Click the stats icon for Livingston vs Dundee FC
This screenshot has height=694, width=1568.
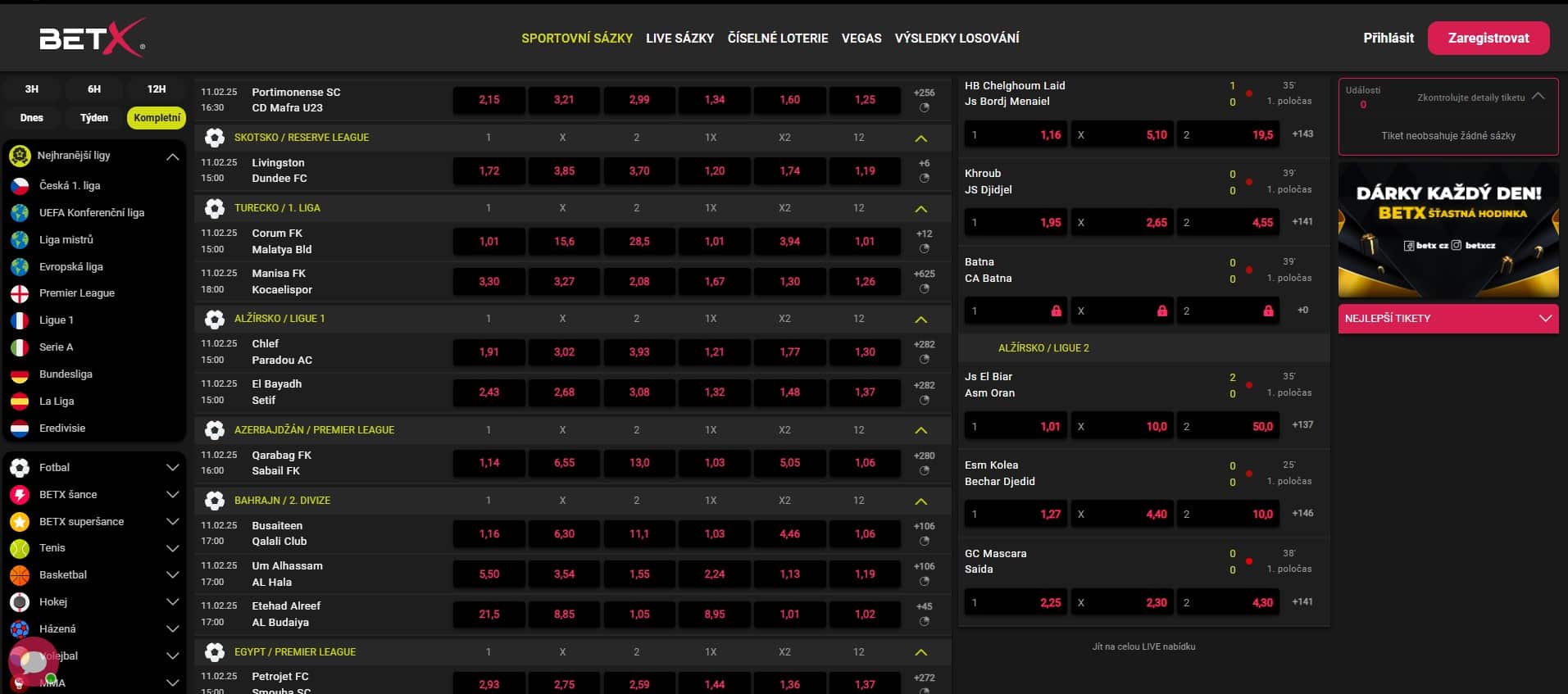[925, 179]
